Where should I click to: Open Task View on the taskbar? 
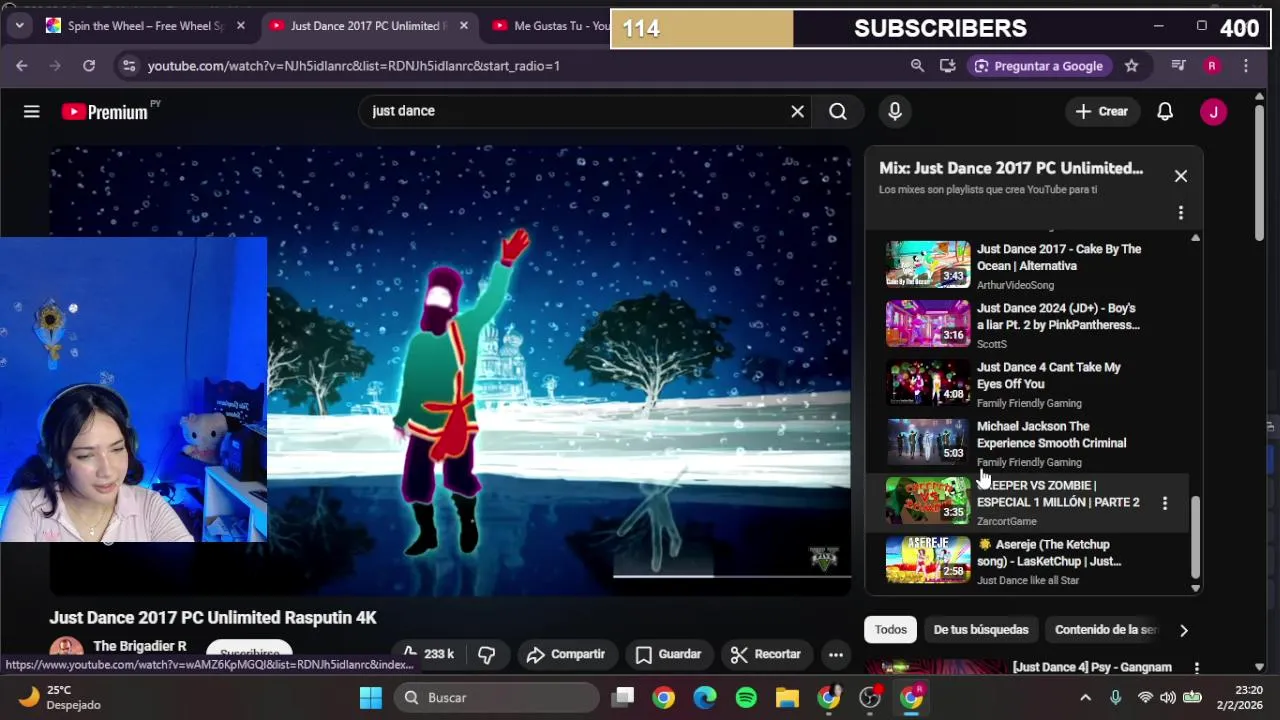[624, 698]
